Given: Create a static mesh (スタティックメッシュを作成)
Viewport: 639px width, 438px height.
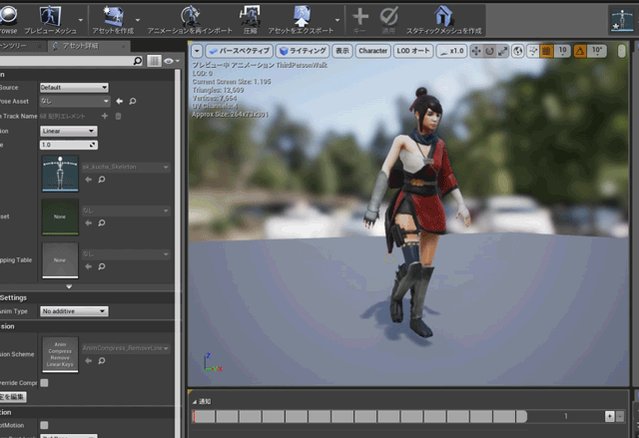Looking at the screenshot, I should tap(444, 19).
